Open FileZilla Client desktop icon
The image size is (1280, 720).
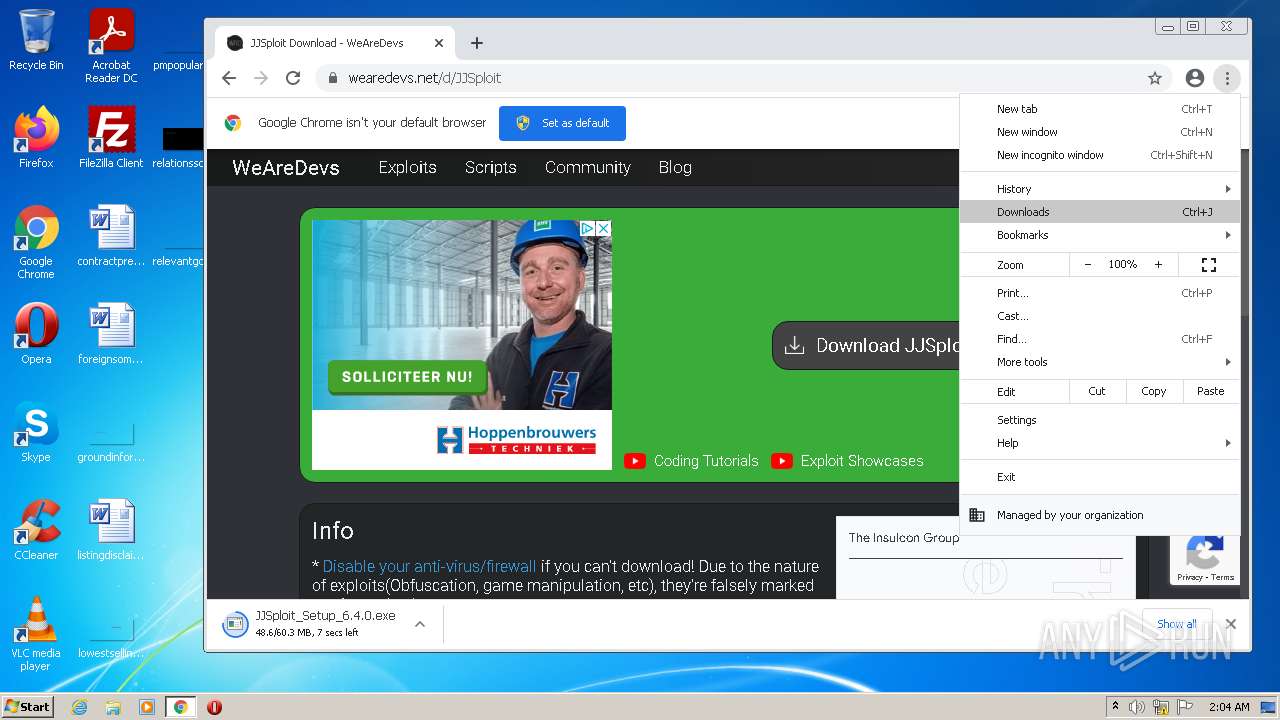[x=111, y=138]
